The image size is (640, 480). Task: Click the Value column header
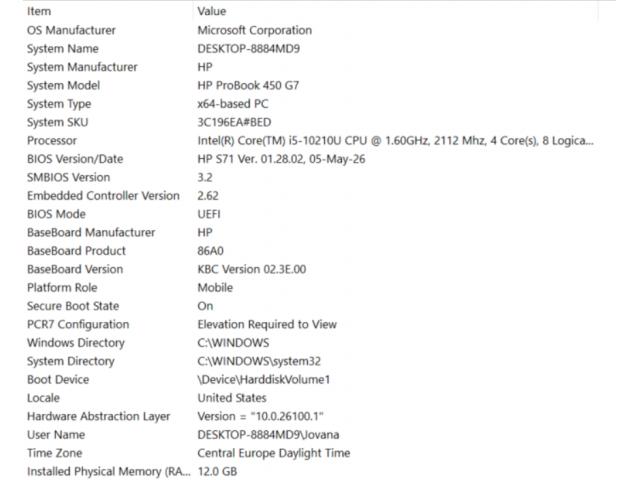[395, 11]
